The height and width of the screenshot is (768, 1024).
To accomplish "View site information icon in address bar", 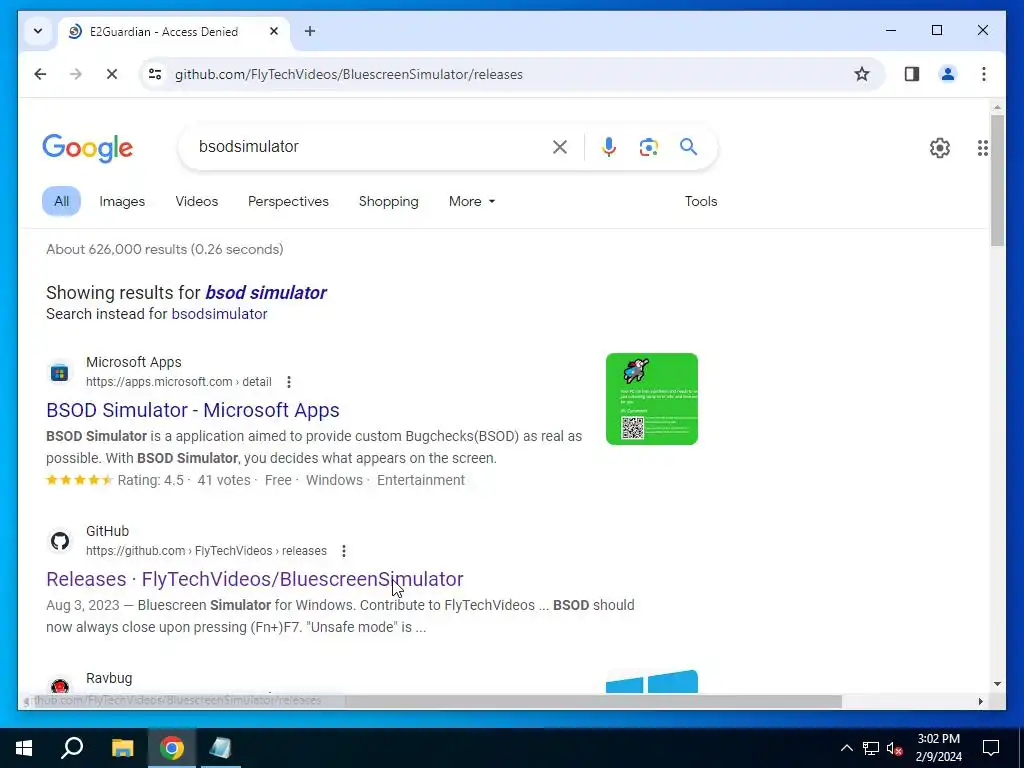I will click(155, 74).
